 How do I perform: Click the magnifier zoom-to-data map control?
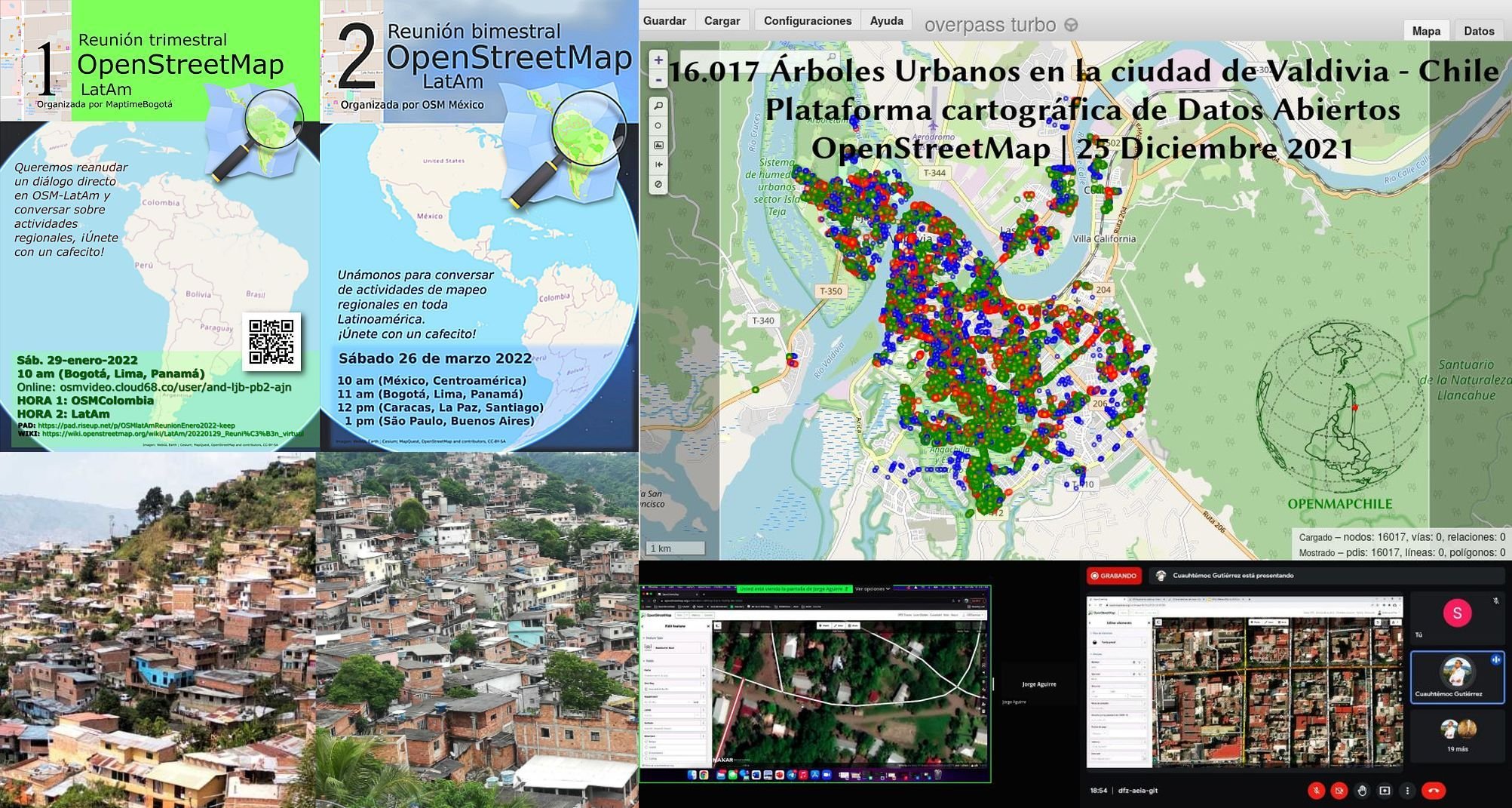(658, 106)
